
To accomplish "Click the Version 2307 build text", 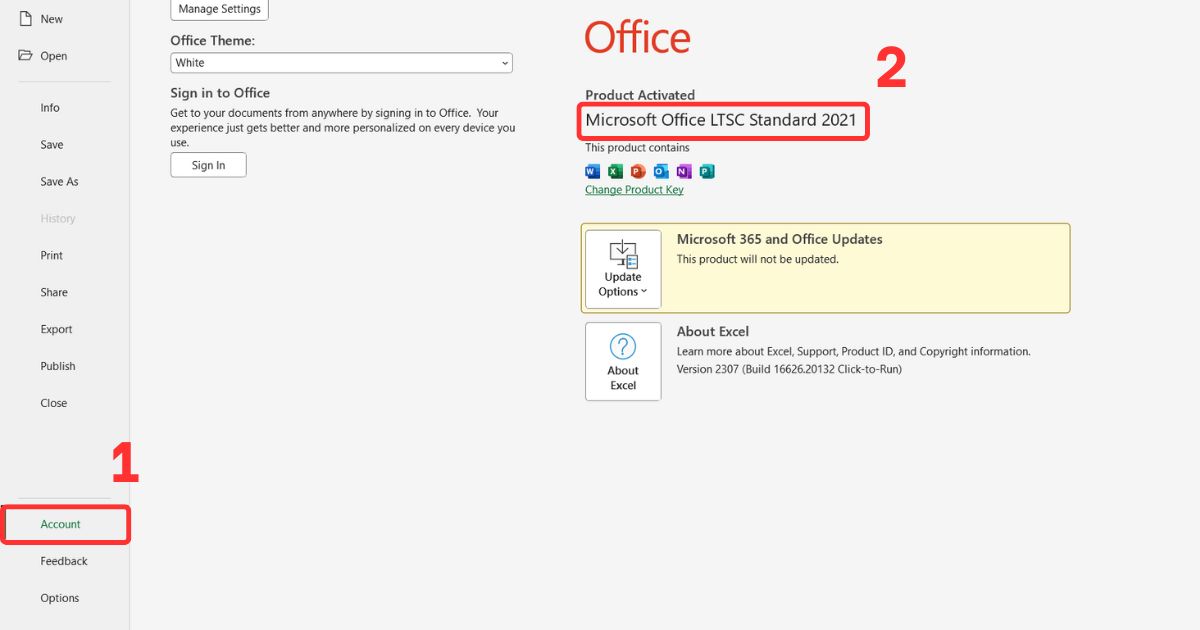I will pyautogui.click(x=789, y=369).
